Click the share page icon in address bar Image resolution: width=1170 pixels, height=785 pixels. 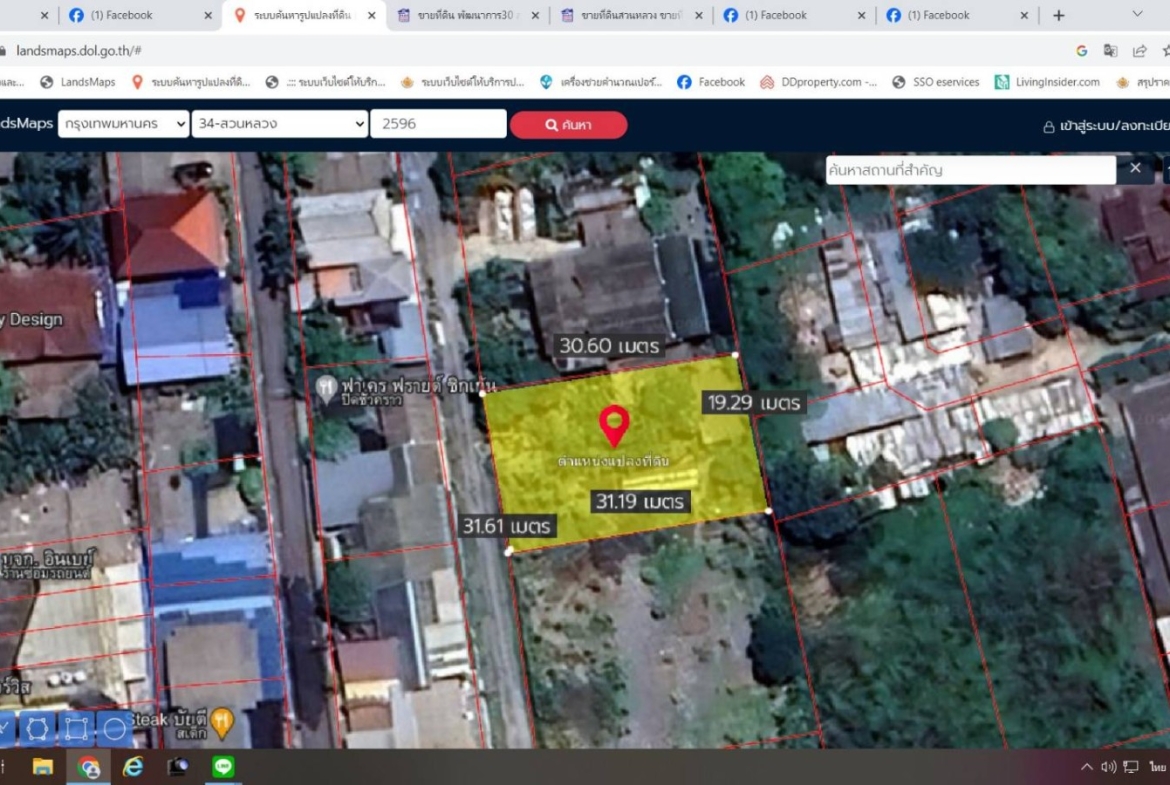[x=1139, y=51]
